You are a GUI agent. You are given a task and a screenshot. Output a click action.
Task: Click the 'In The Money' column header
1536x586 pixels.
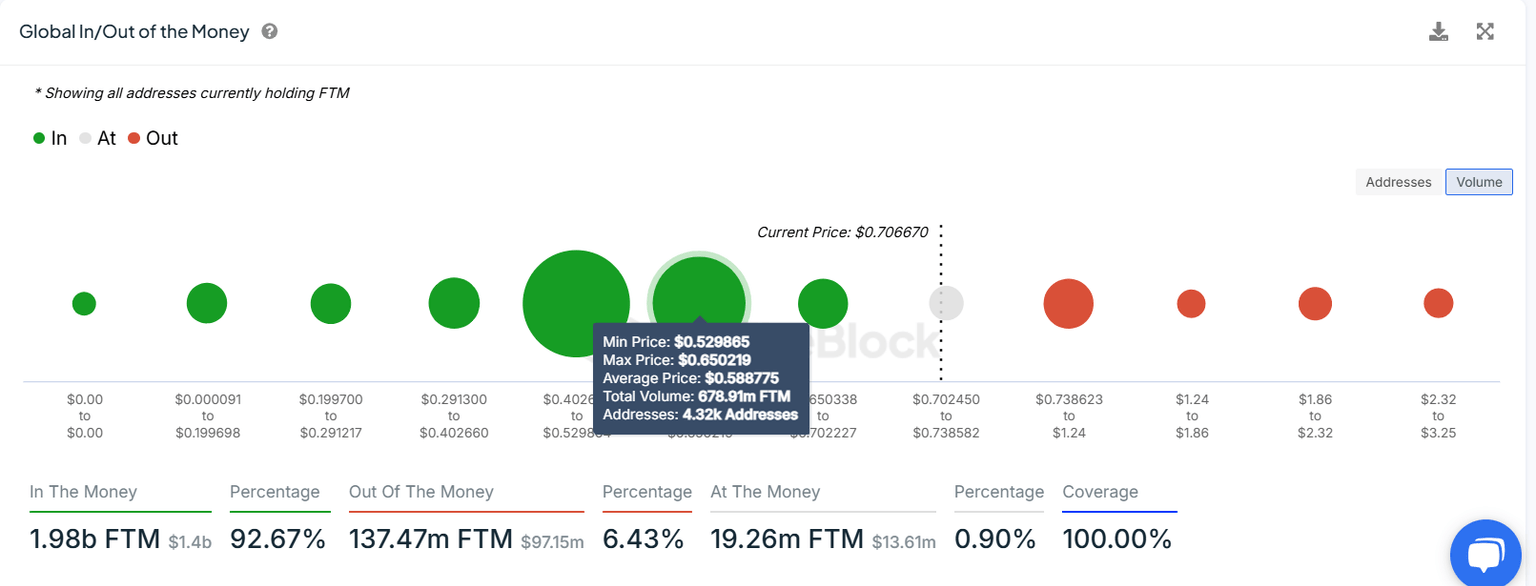tap(83, 491)
